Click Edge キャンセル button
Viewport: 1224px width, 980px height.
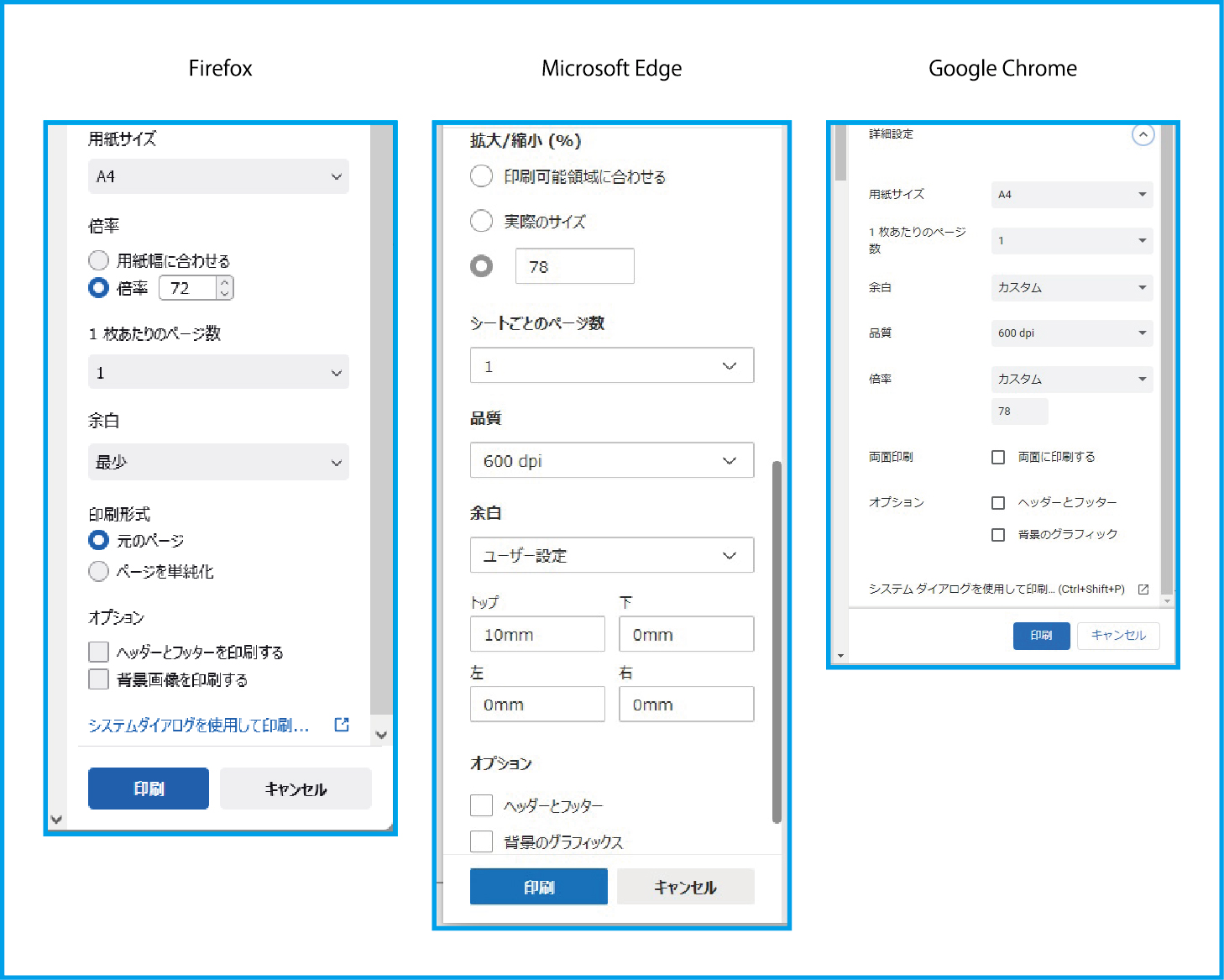686,887
